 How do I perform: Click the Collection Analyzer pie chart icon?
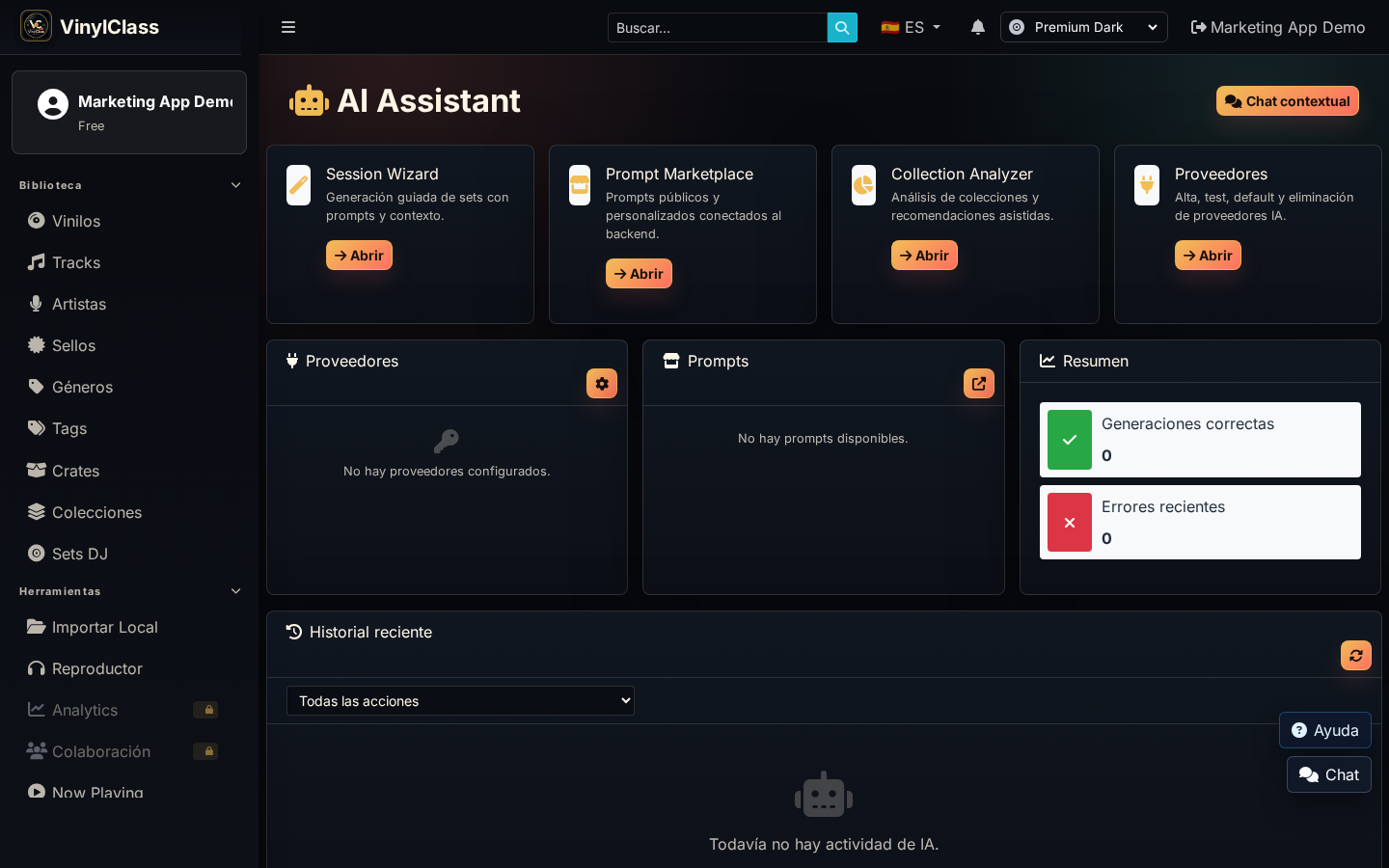pyautogui.click(x=863, y=185)
